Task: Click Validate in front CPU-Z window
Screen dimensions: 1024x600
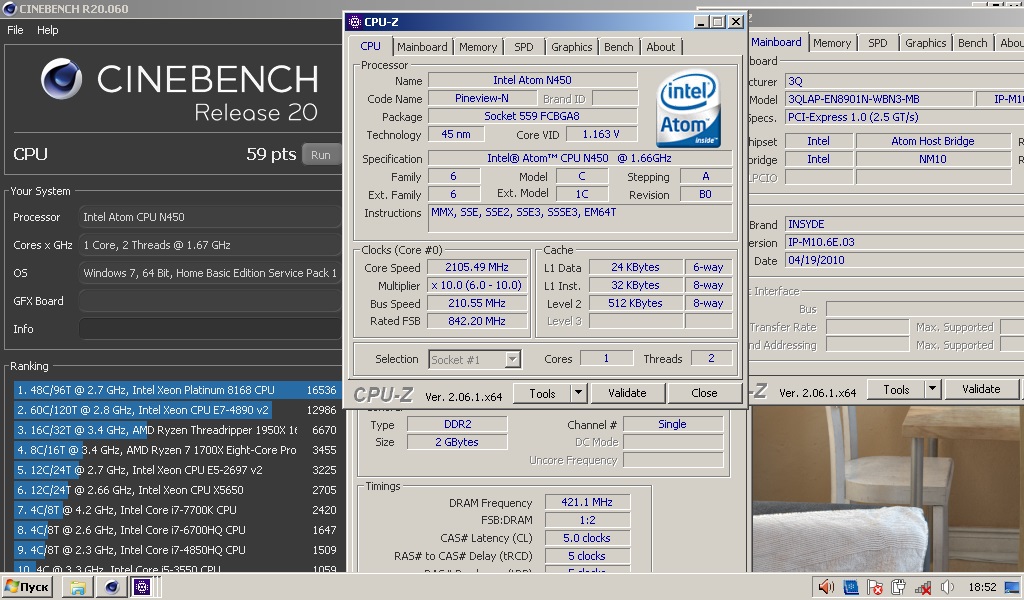Action: pos(627,393)
